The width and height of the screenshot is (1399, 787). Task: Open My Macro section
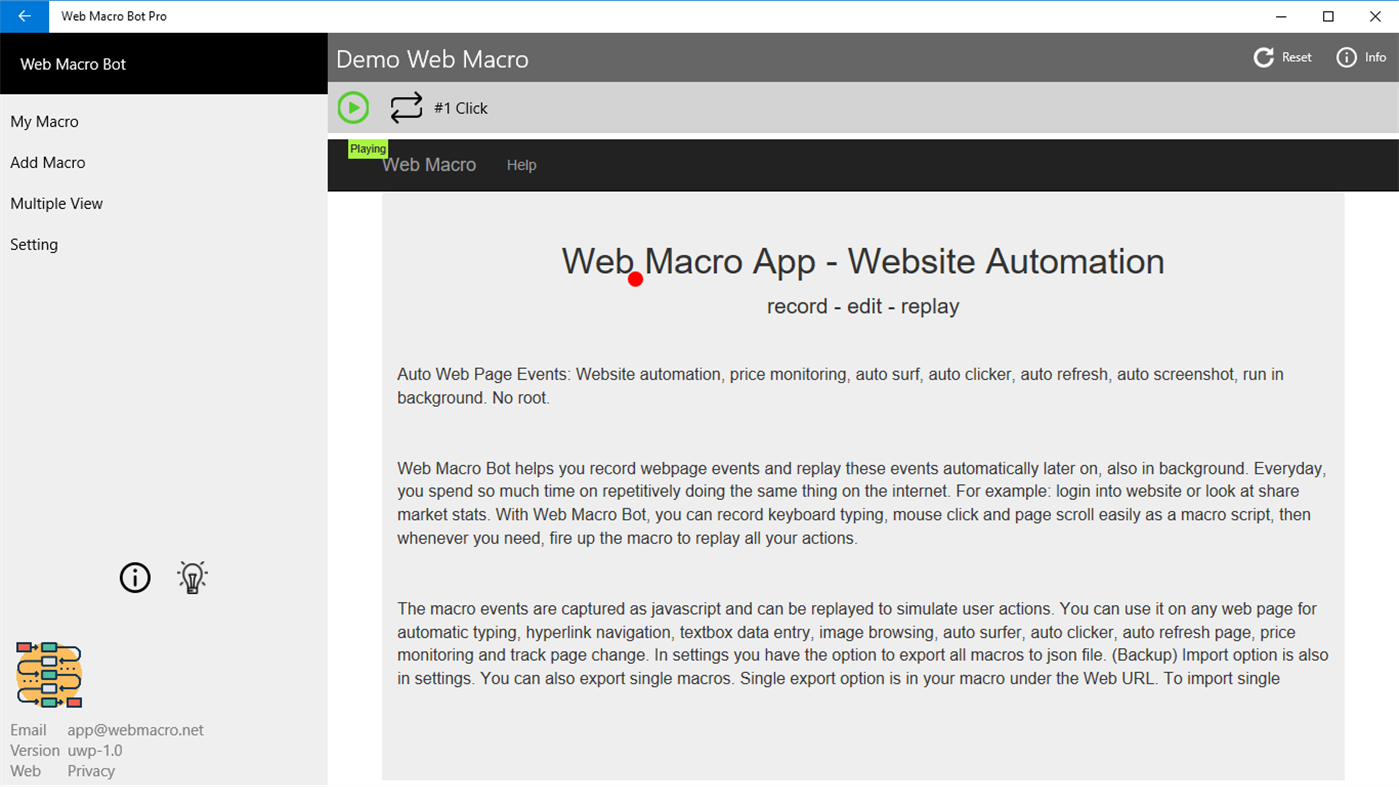tap(44, 121)
